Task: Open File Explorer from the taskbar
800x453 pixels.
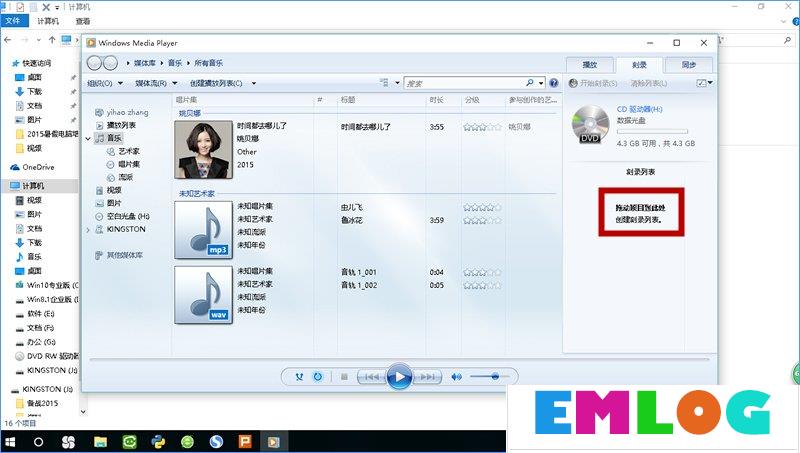Action: click(x=100, y=442)
